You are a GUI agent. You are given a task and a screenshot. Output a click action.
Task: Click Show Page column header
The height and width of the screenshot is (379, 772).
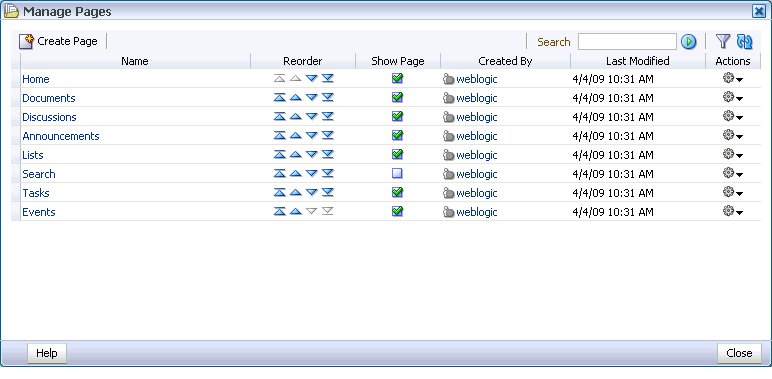click(x=398, y=61)
